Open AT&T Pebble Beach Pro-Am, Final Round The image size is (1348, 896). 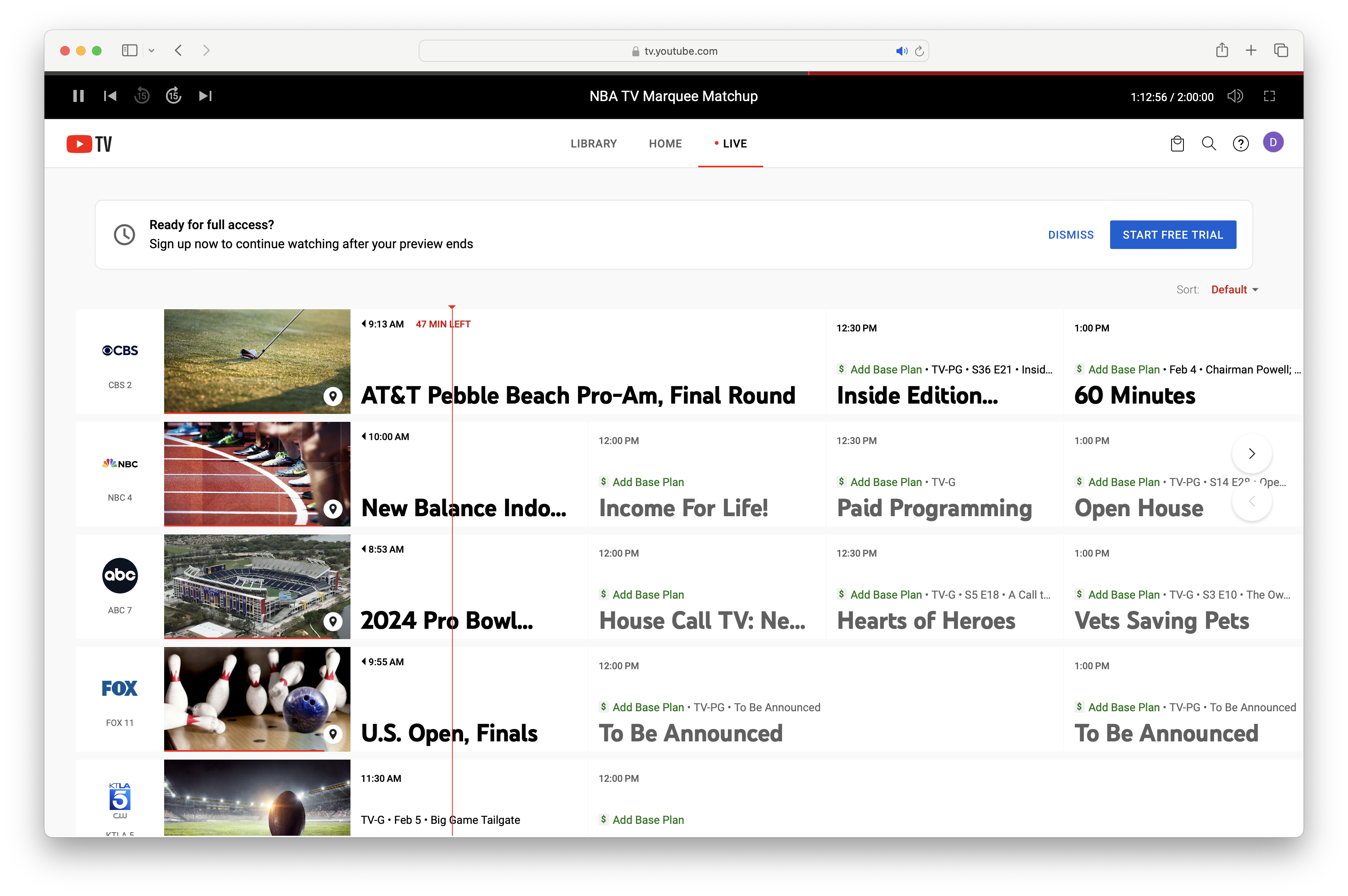[x=588, y=361]
